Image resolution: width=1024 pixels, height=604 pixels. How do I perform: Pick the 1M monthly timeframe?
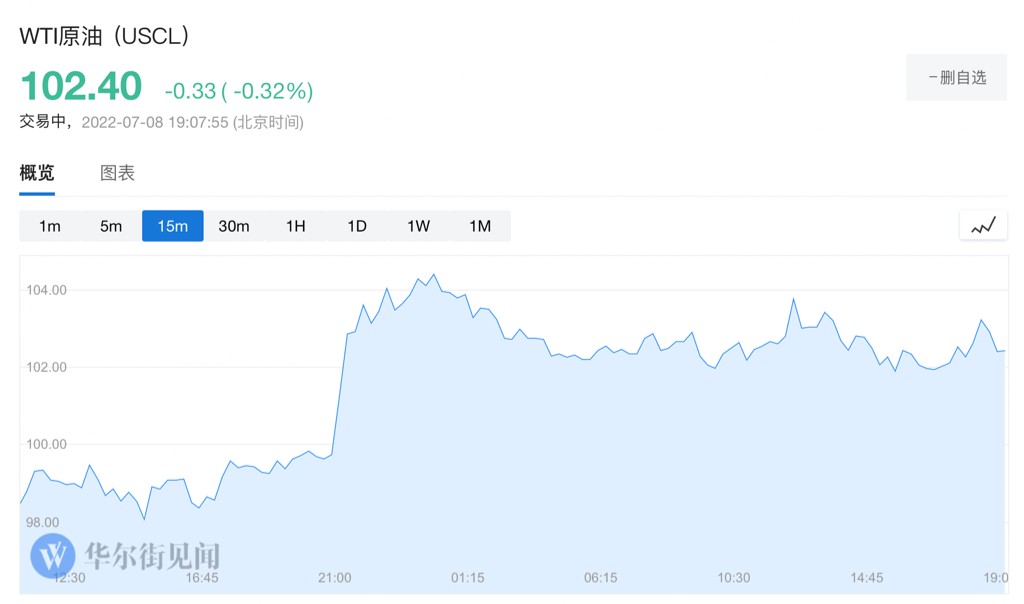coord(480,226)
